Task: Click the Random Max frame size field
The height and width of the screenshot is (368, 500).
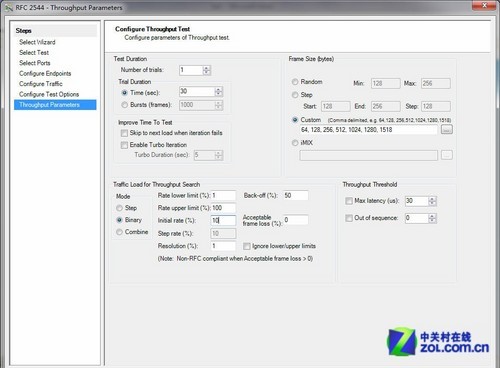Action: click(436, 83)
